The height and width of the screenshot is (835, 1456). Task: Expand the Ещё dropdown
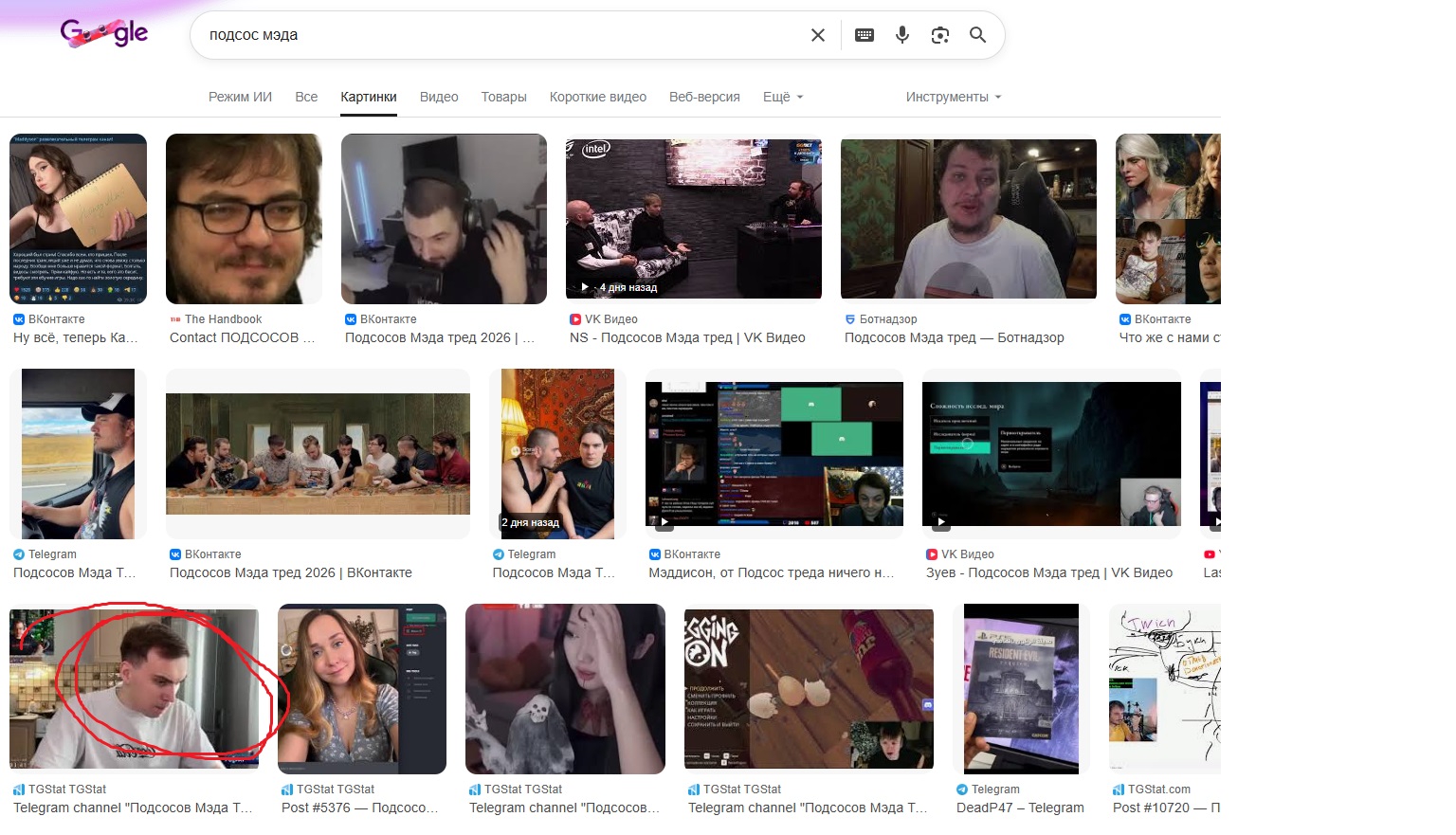pos(783,97)
